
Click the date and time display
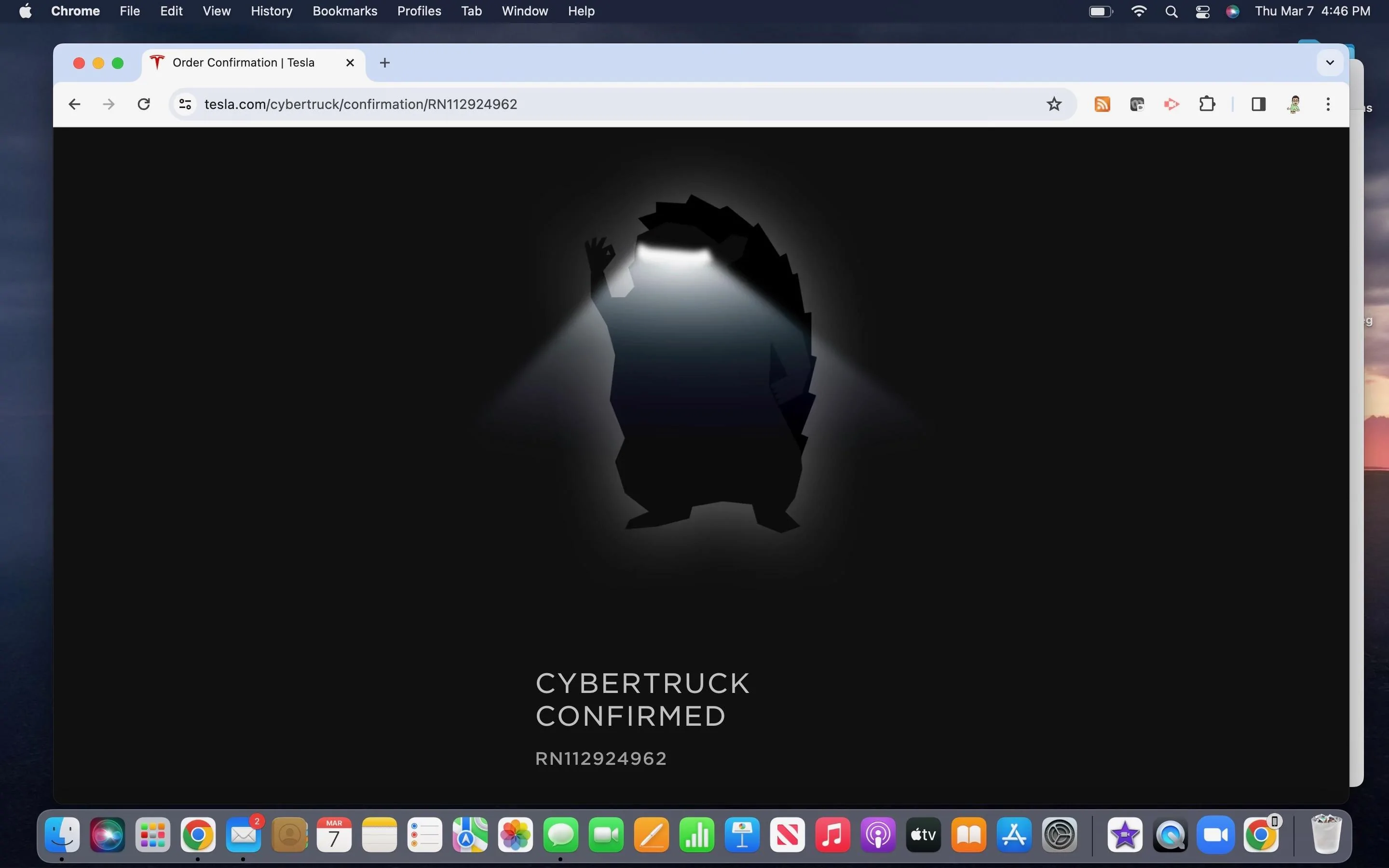coord(1313,11)
